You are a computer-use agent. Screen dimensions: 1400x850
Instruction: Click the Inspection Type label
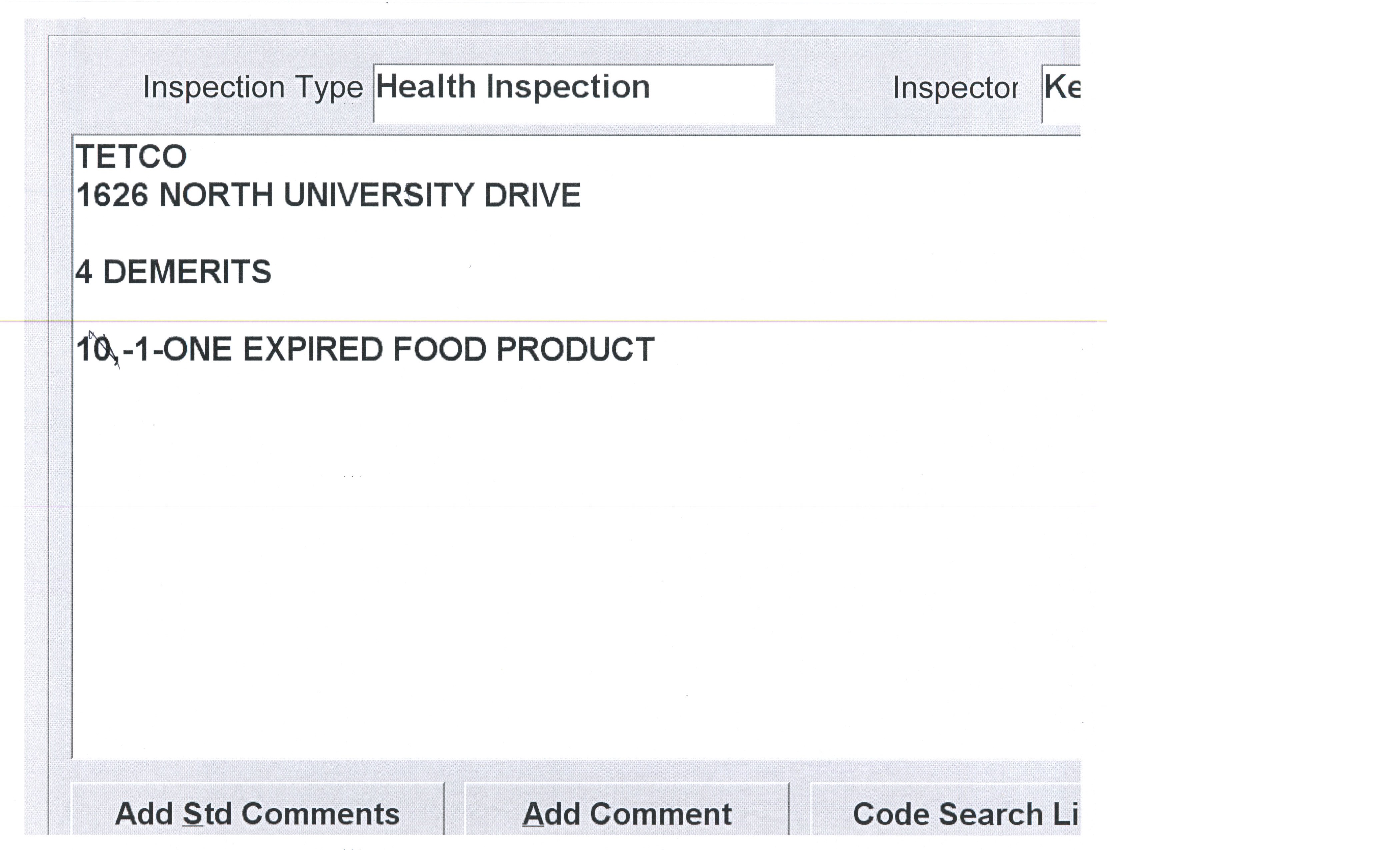click(253, 87)
